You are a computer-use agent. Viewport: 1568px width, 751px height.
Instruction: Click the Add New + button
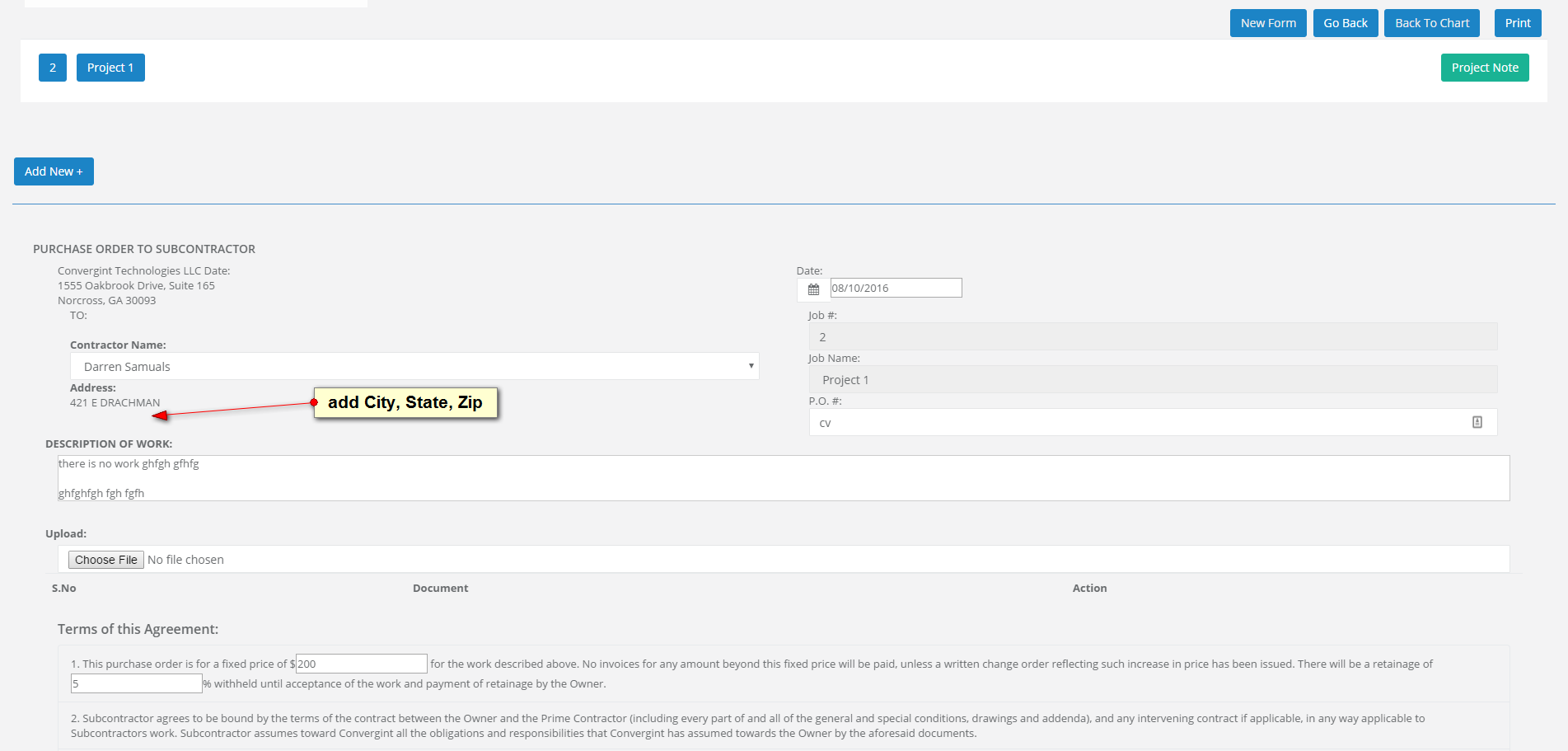tap(54, 171)
